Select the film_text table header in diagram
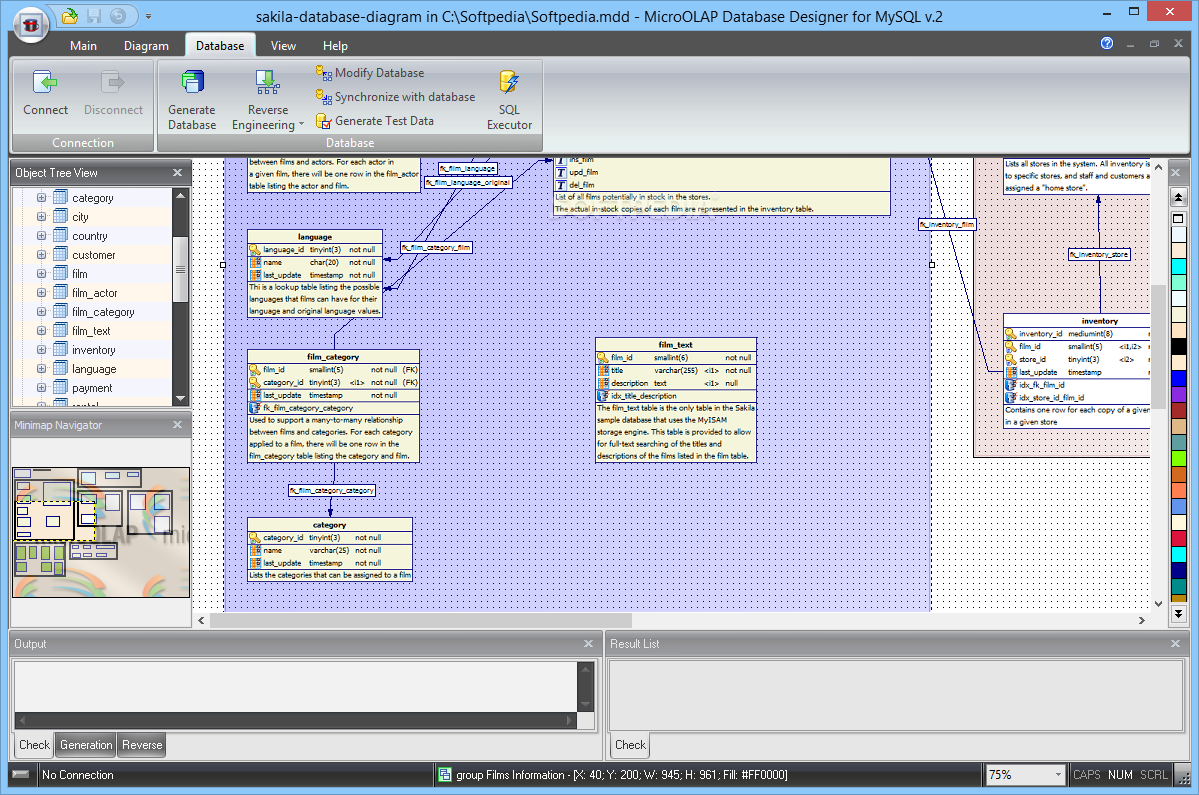 tap(676, 345)
